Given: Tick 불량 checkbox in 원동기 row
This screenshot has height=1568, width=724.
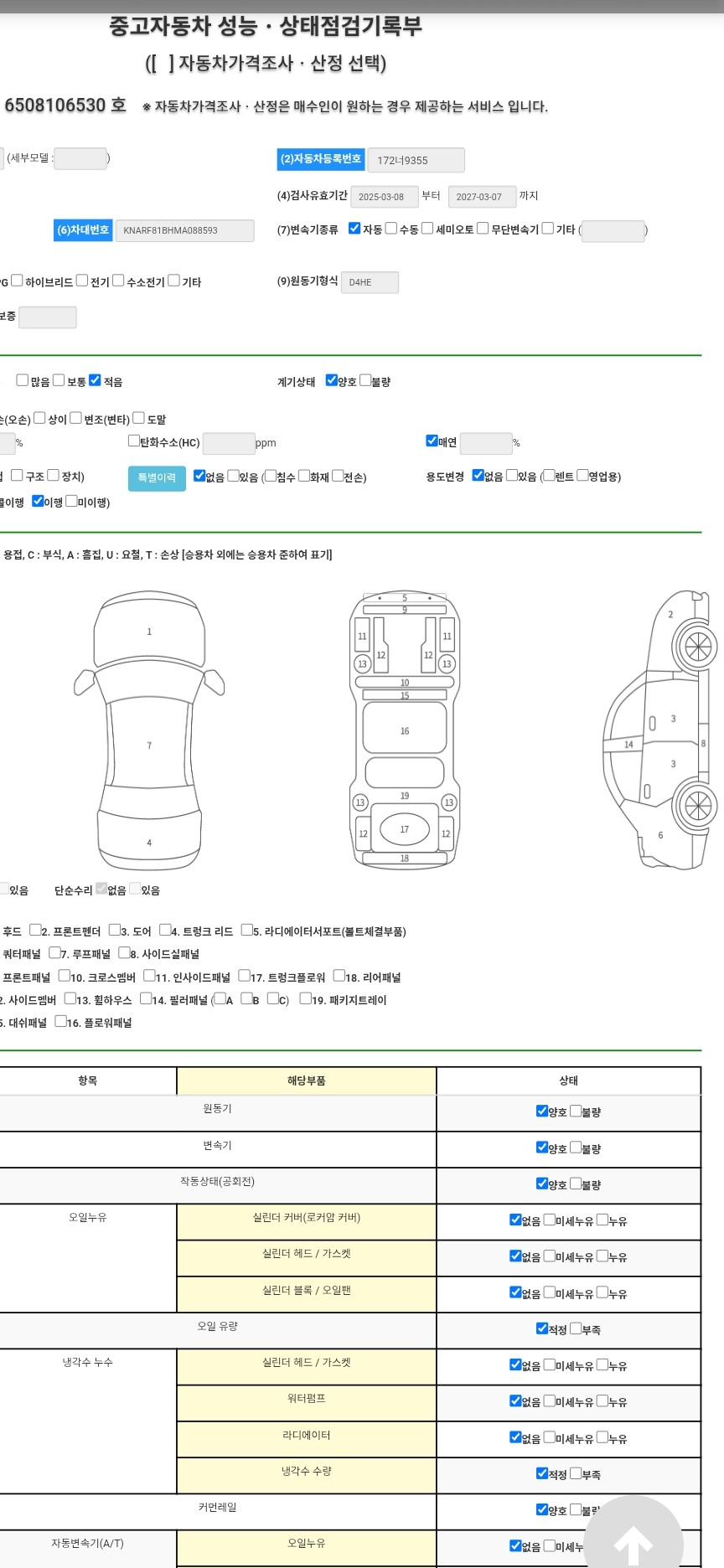Looking at the screenshot, I should pos(576,1112).
